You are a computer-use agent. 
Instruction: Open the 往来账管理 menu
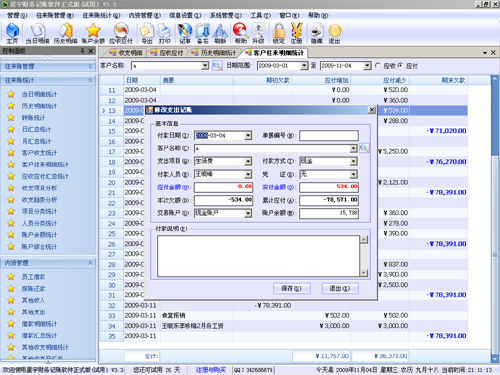55,15
